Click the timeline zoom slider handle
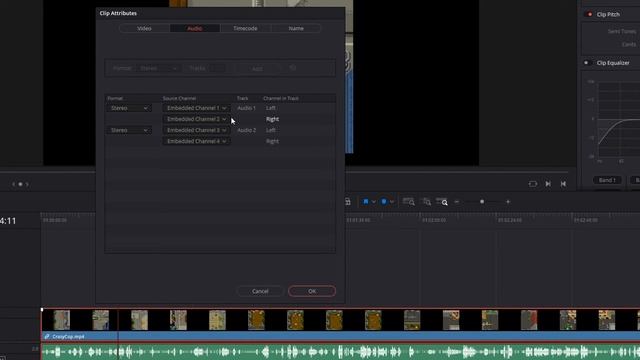Viewport: 640px width, 360px height. [482, 202]
